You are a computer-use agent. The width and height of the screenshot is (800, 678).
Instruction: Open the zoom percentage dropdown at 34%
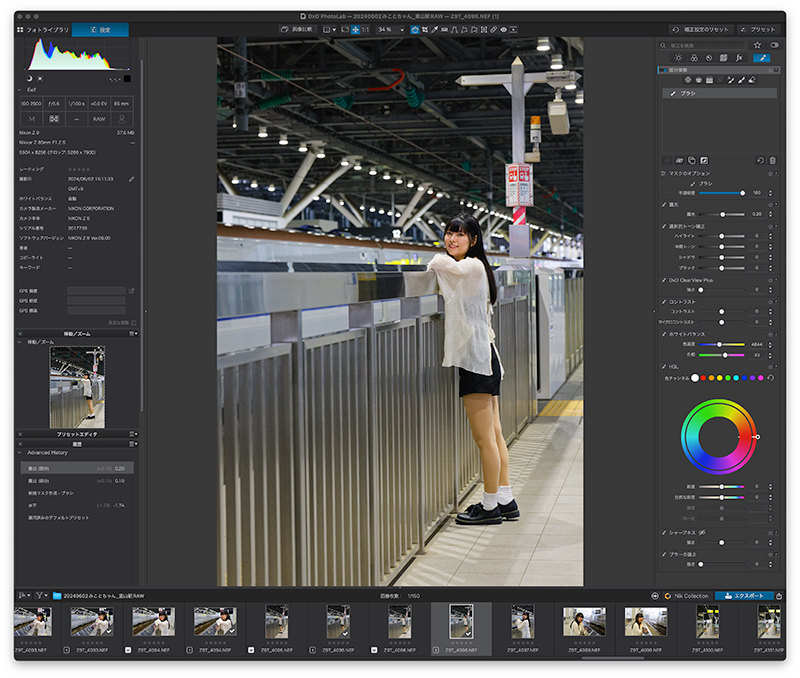pyautogui.click(x=391, y=30)
